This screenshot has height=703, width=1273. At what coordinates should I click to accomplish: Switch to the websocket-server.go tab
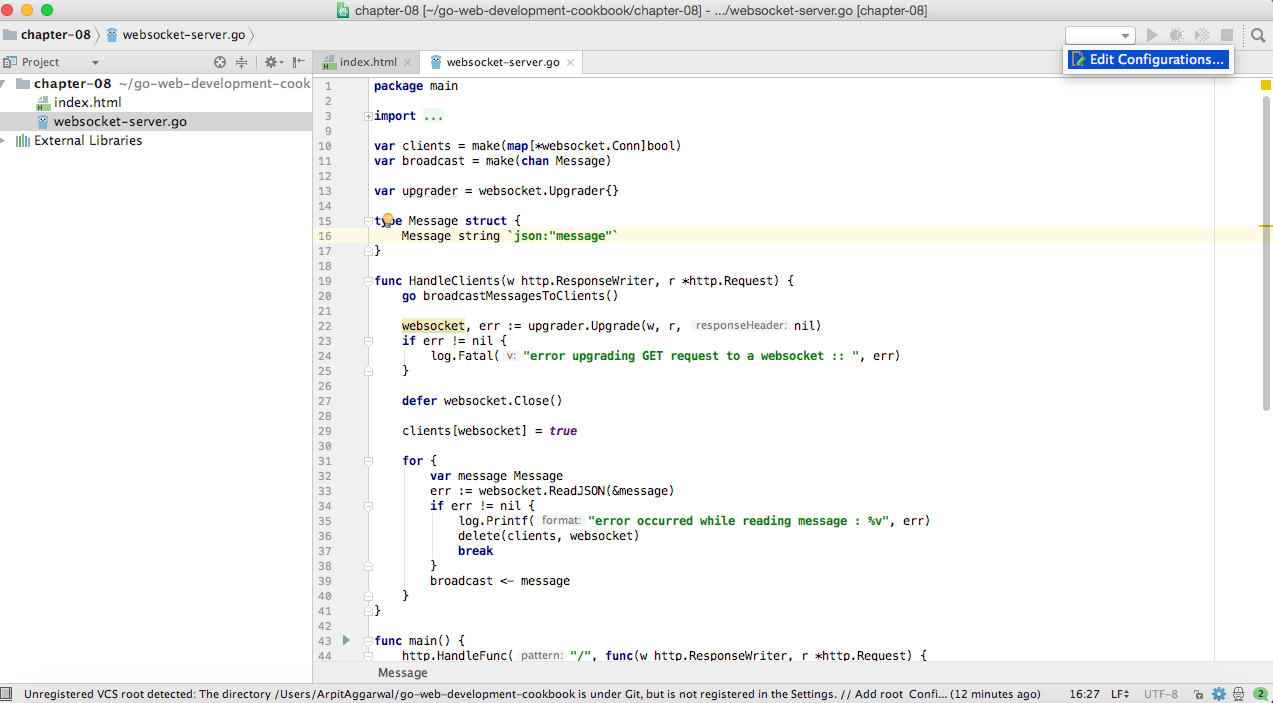click(x=501, y=62)
